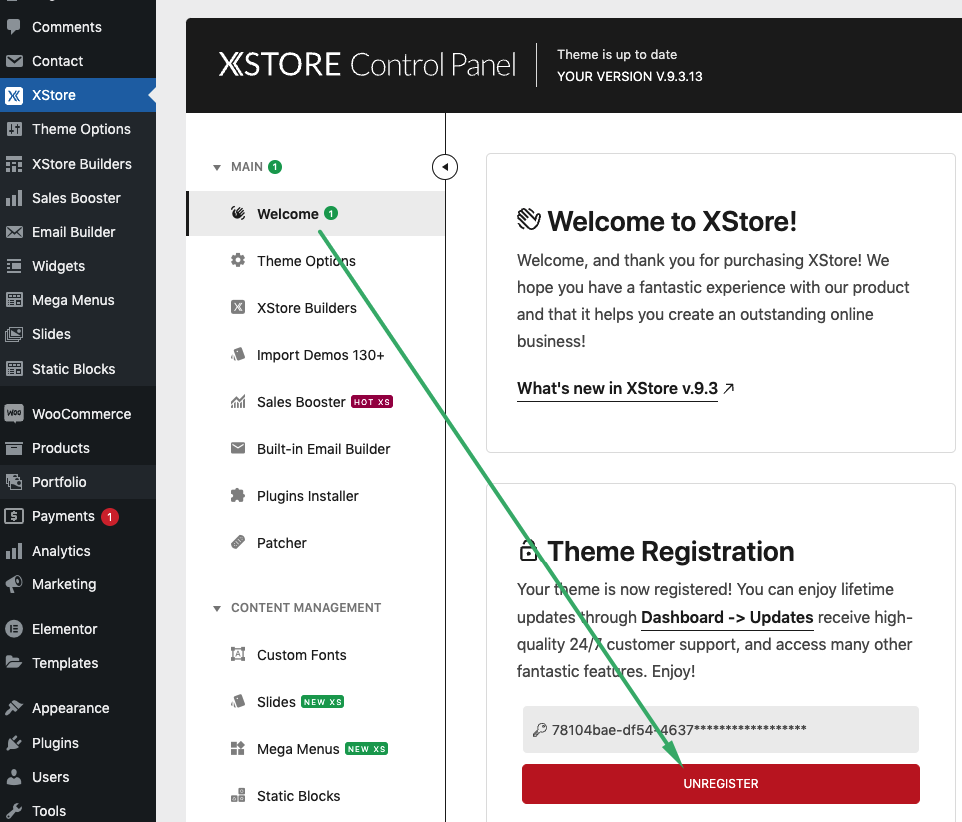Click the Sales Booster bar chart icon in WordPress sidebar
The width and height of the screenshot is (962, 822).
pyautogui.click(x=13, y=198)
